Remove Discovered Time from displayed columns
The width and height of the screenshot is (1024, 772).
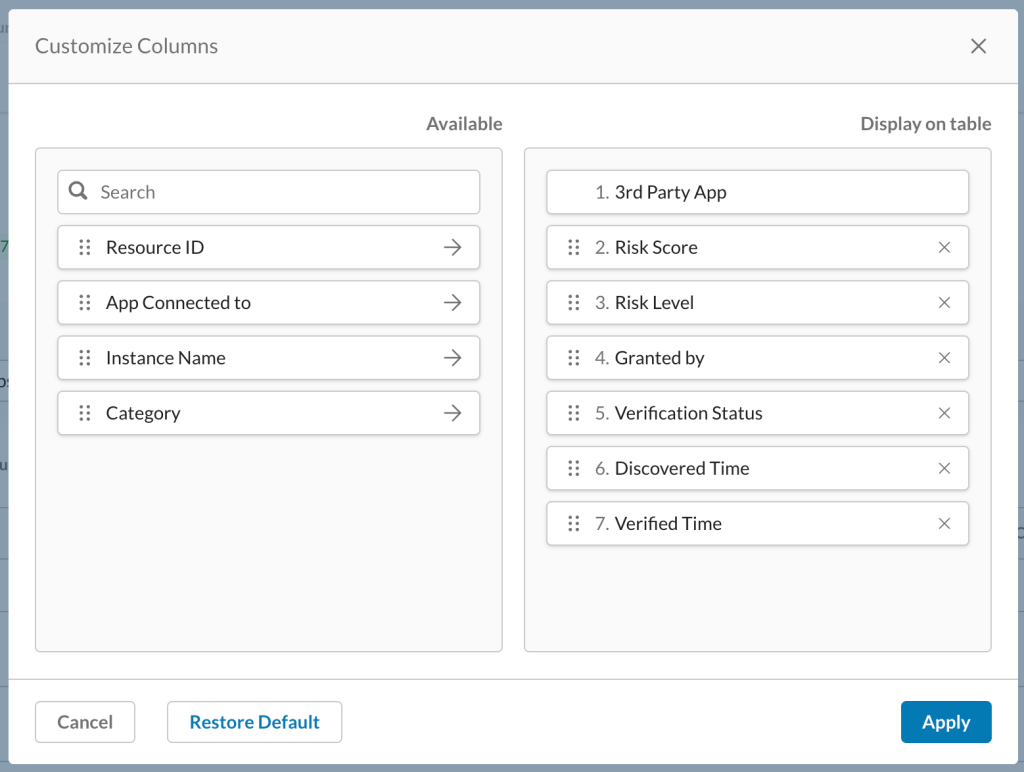(x=944, y=468)
